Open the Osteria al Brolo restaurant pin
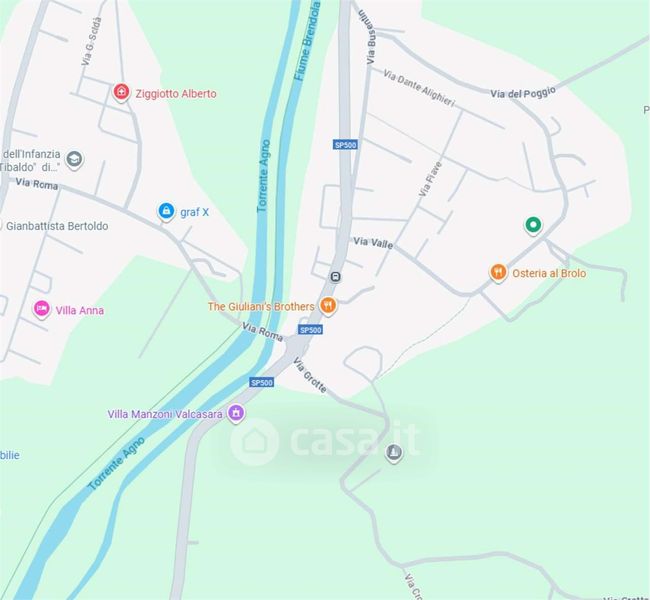This screenshot has width=650, height=600. coord(498,272)
